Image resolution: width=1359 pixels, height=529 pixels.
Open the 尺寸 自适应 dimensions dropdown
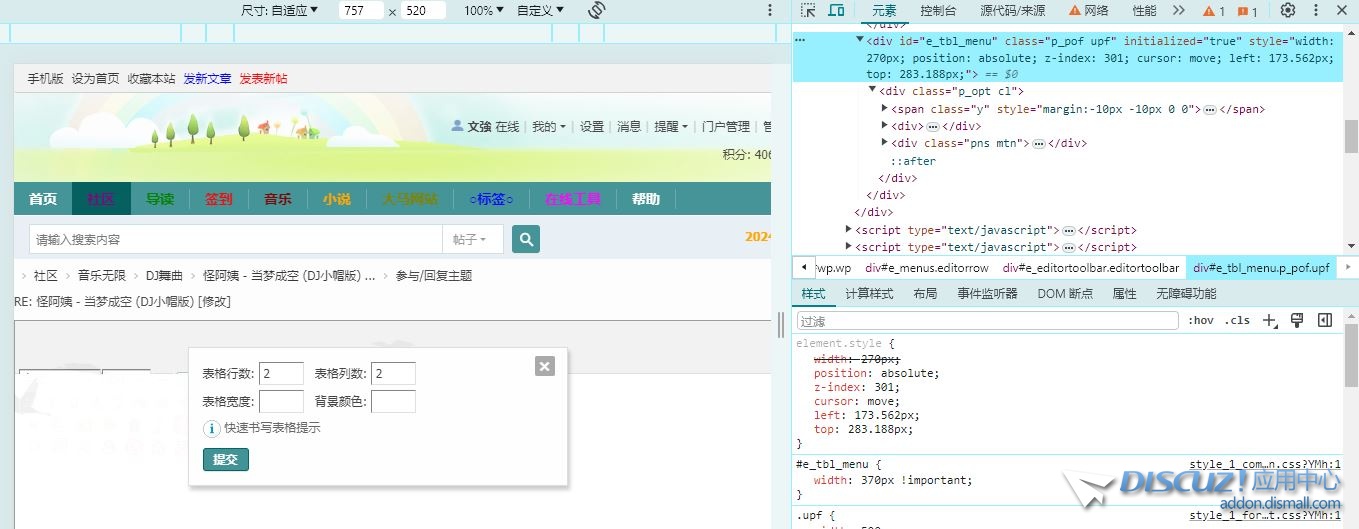pyautogui.click(x=279, y=10)
